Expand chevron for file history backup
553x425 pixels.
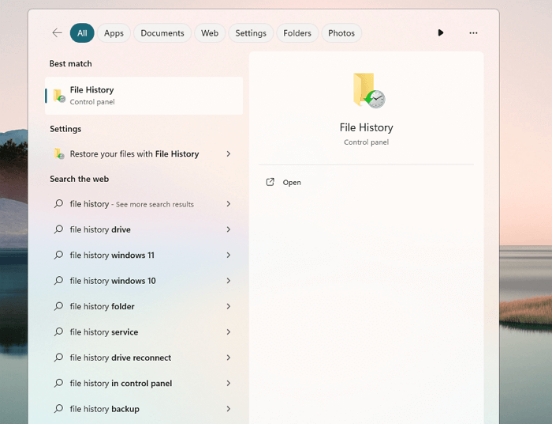coord(229,409)
